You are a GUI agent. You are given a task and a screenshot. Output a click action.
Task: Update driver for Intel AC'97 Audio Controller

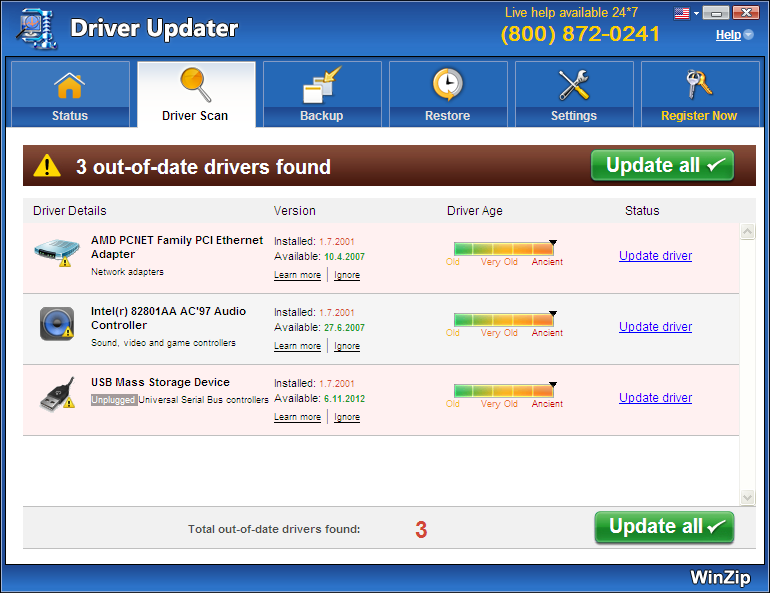(x=656, y=327)
